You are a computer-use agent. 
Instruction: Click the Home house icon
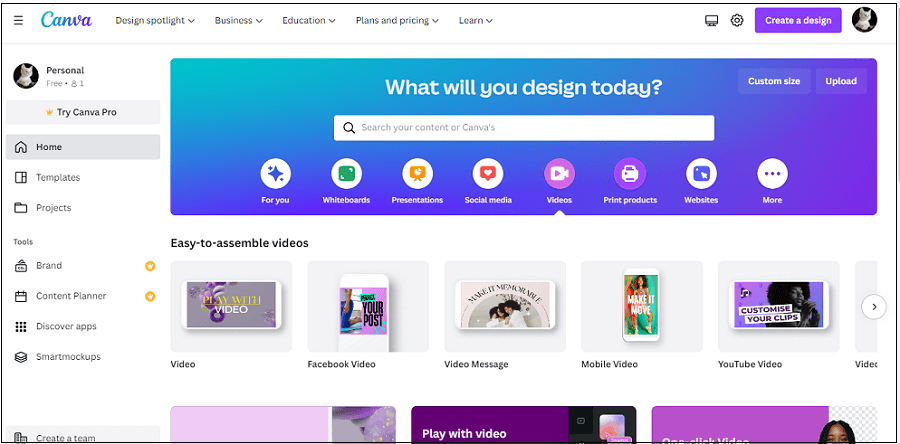coord(21,147)
